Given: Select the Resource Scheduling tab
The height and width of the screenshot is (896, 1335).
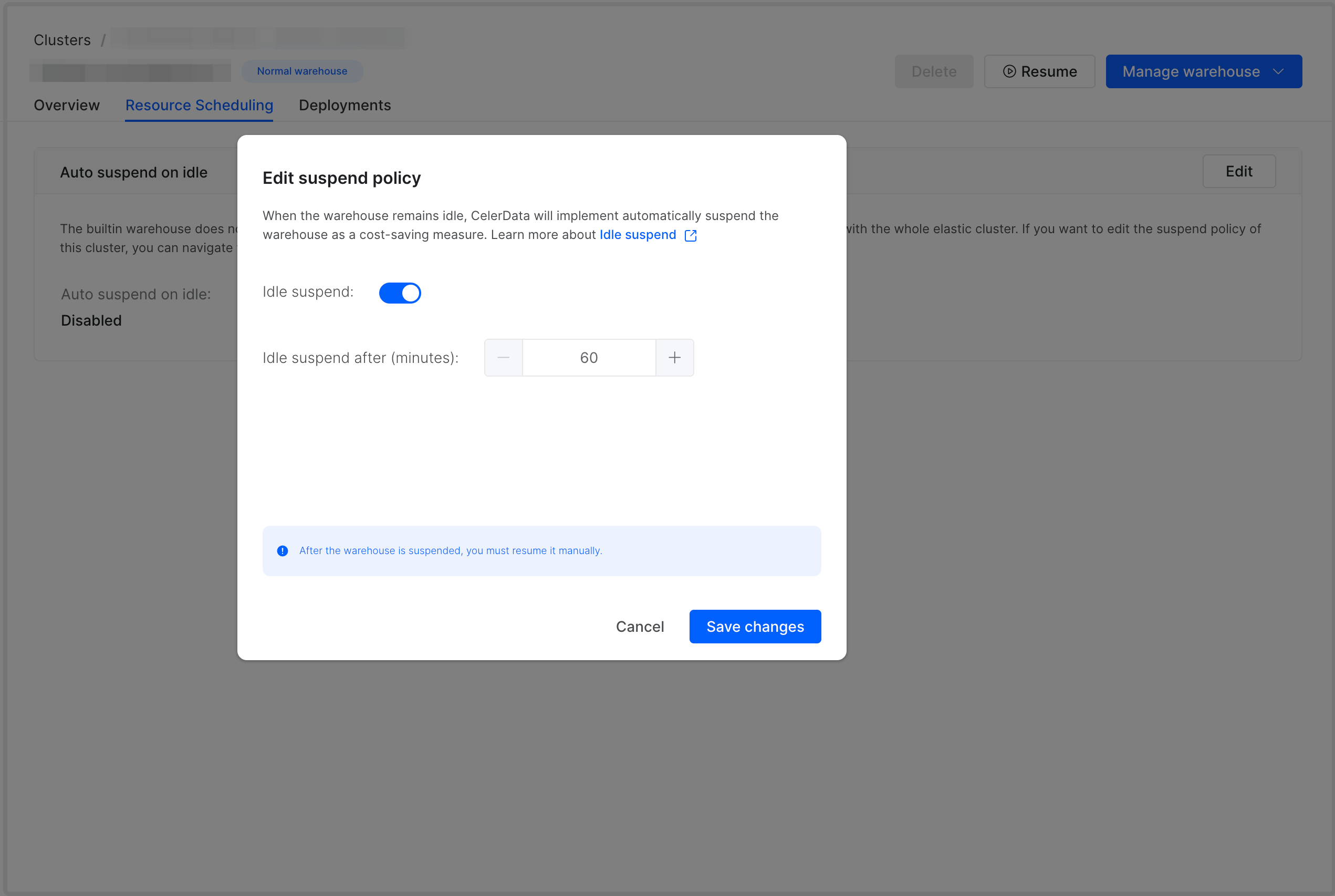Looking at the screenshot, I should coord(199,105).
